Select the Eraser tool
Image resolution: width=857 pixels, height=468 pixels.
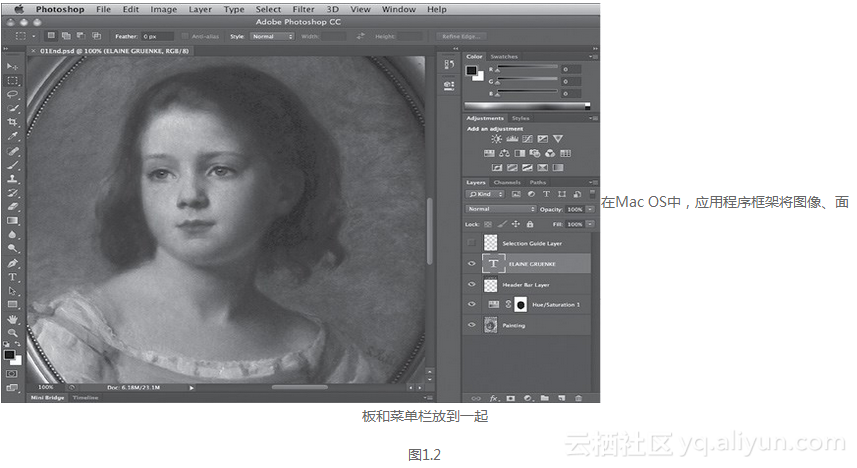(12, 207)
